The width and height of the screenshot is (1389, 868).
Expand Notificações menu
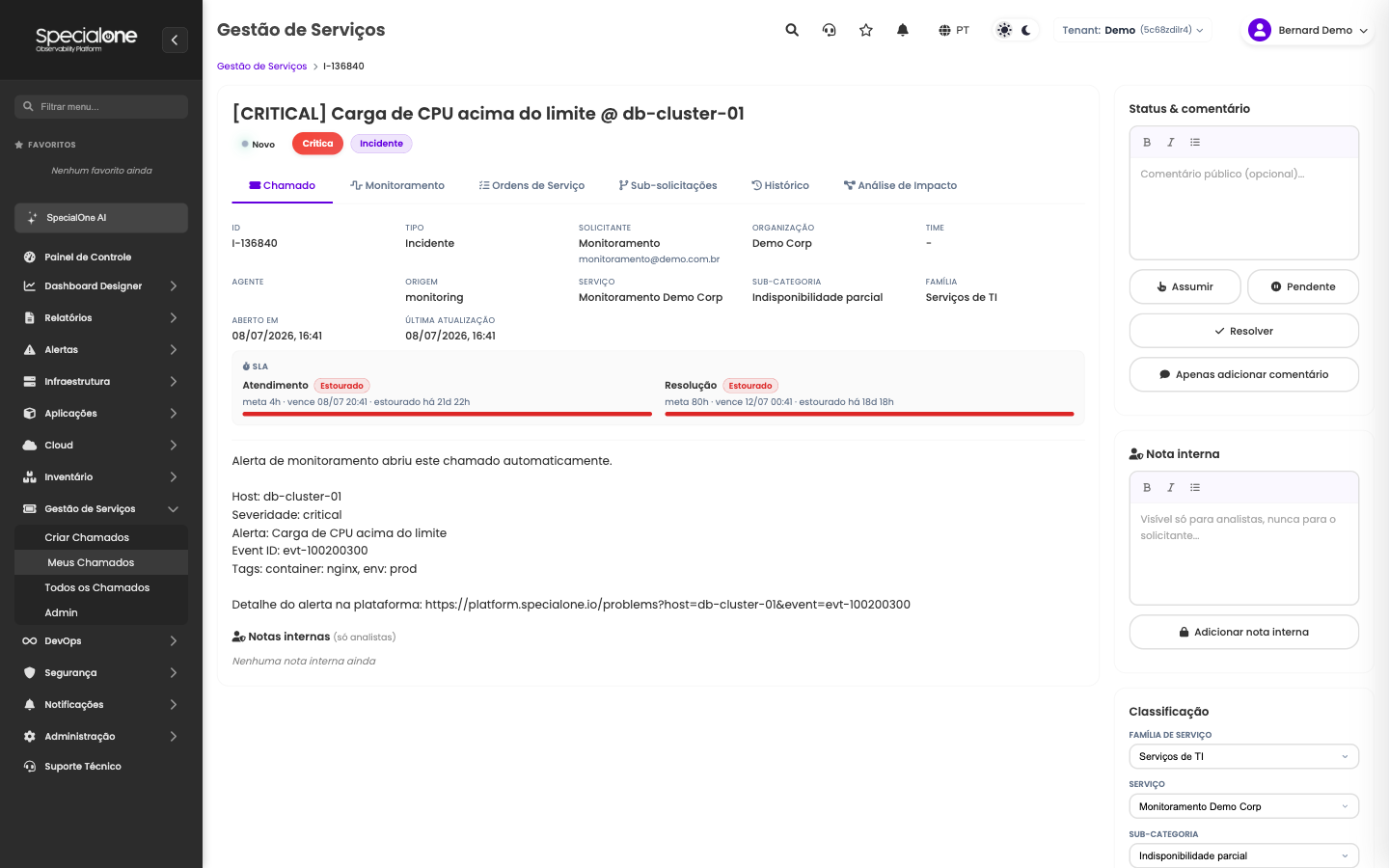coord(101,704)
